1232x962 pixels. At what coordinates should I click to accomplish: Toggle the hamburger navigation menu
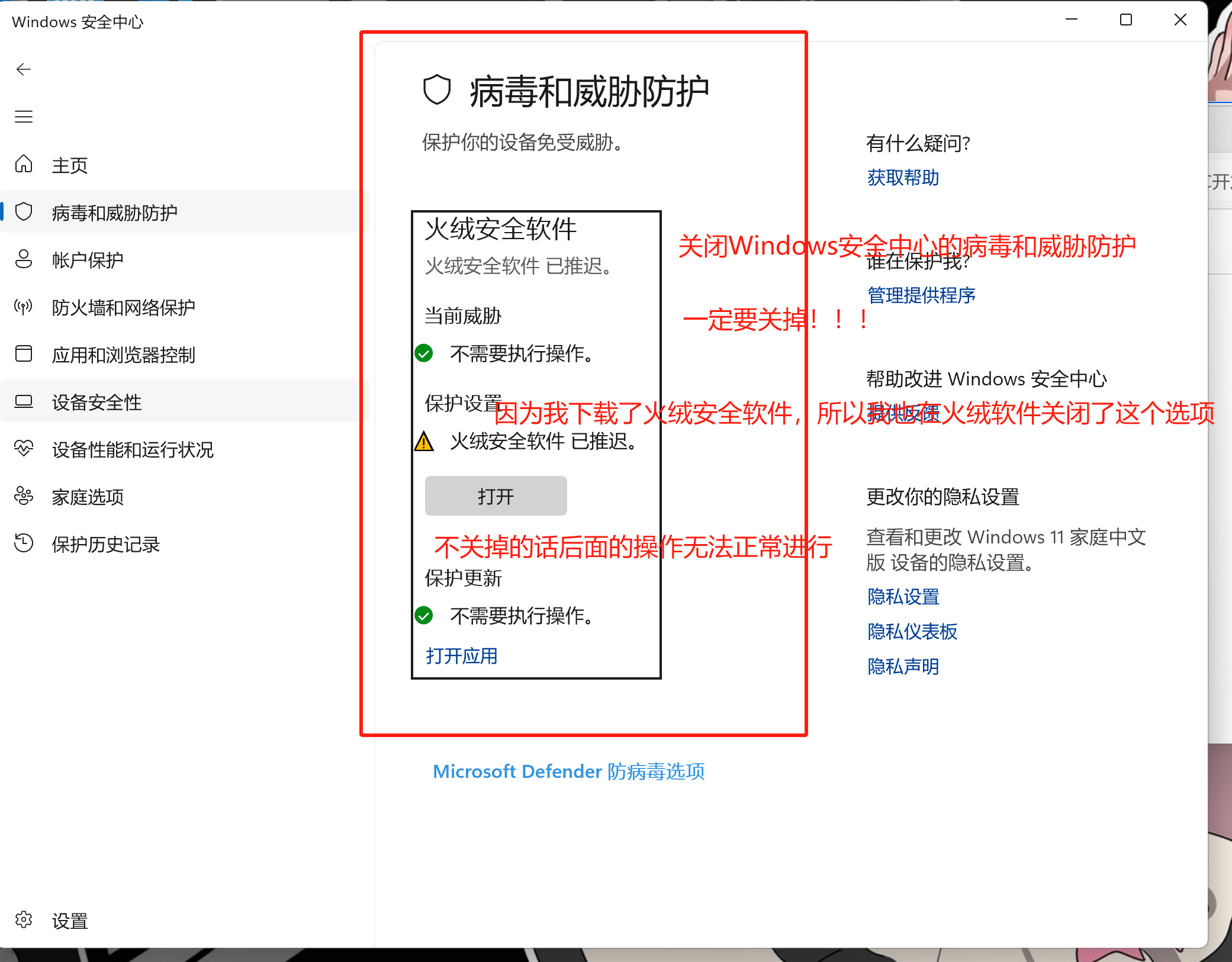(x=24, y=117)
